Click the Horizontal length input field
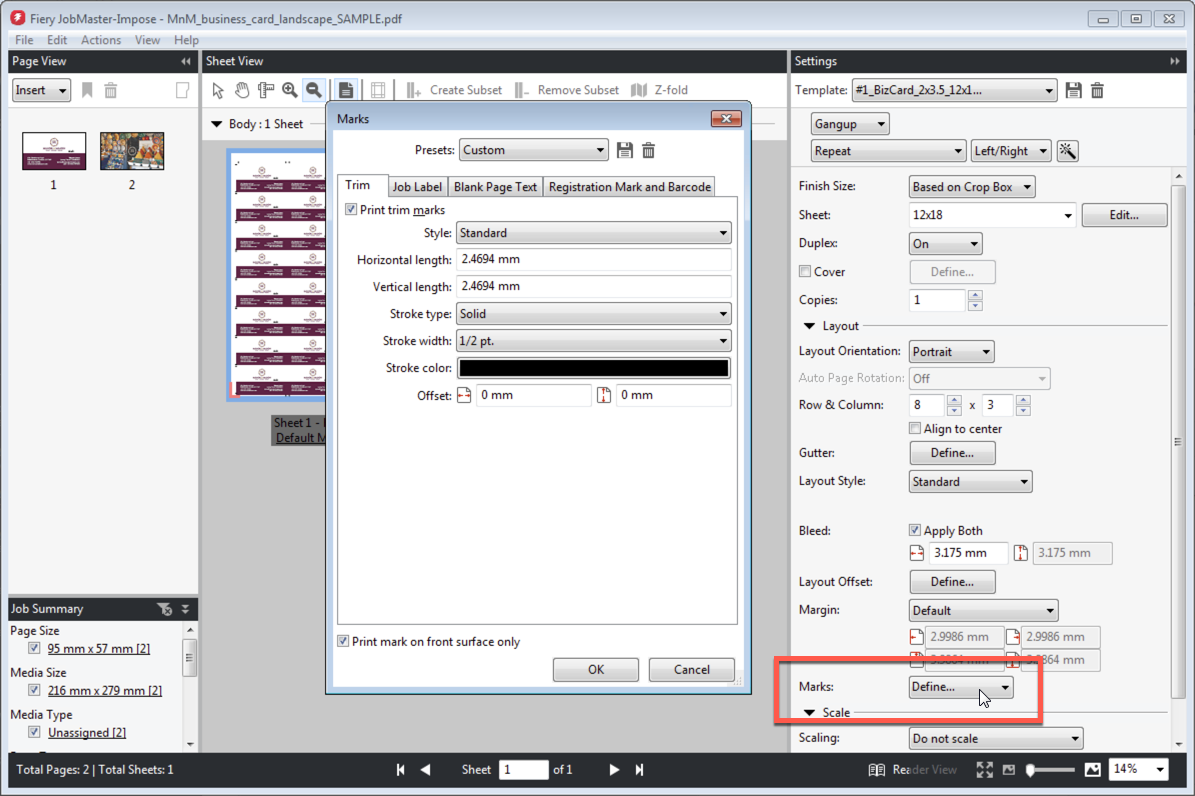 [x=593, y=260]
